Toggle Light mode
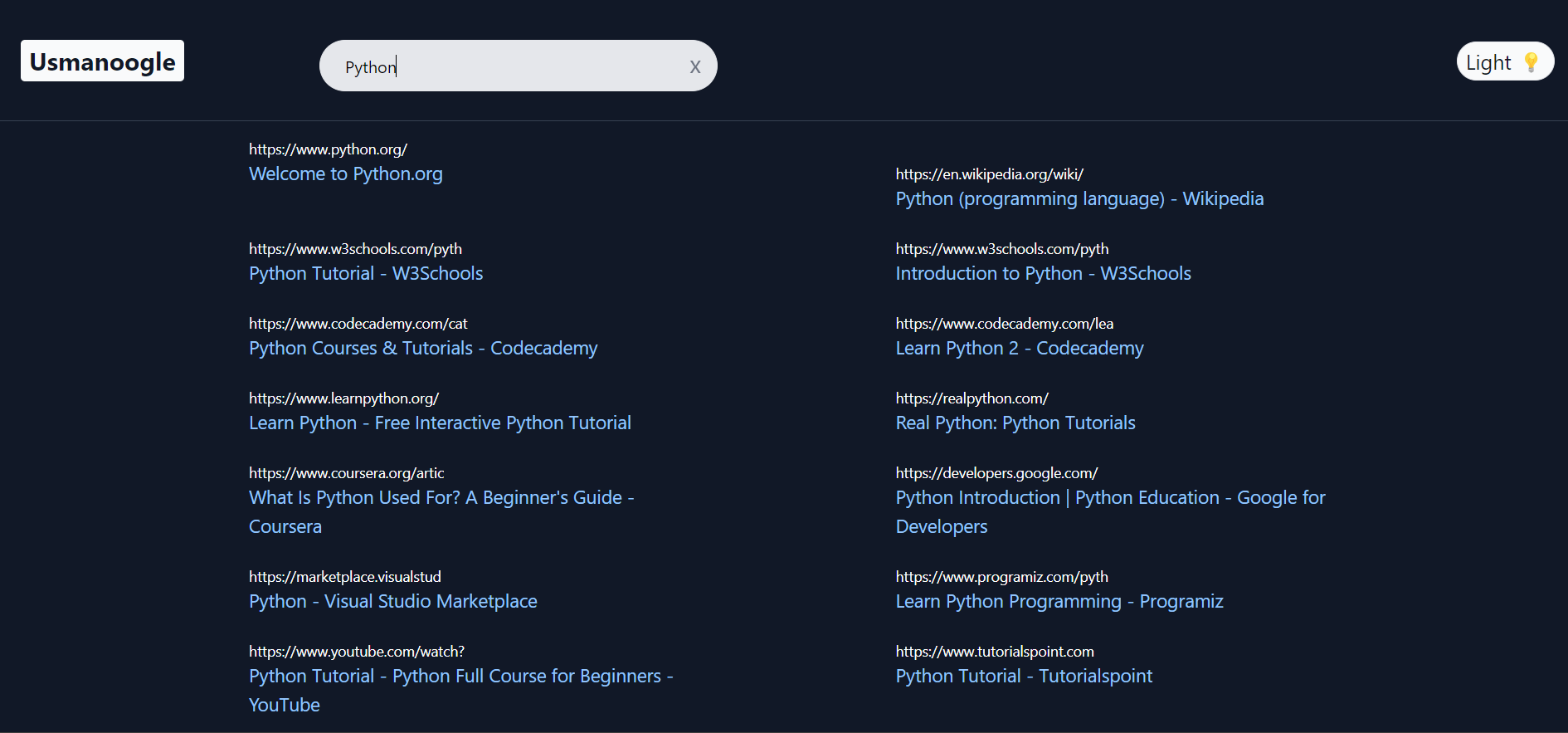The height and width of the screenshot is (733, 1568). 1505,61
